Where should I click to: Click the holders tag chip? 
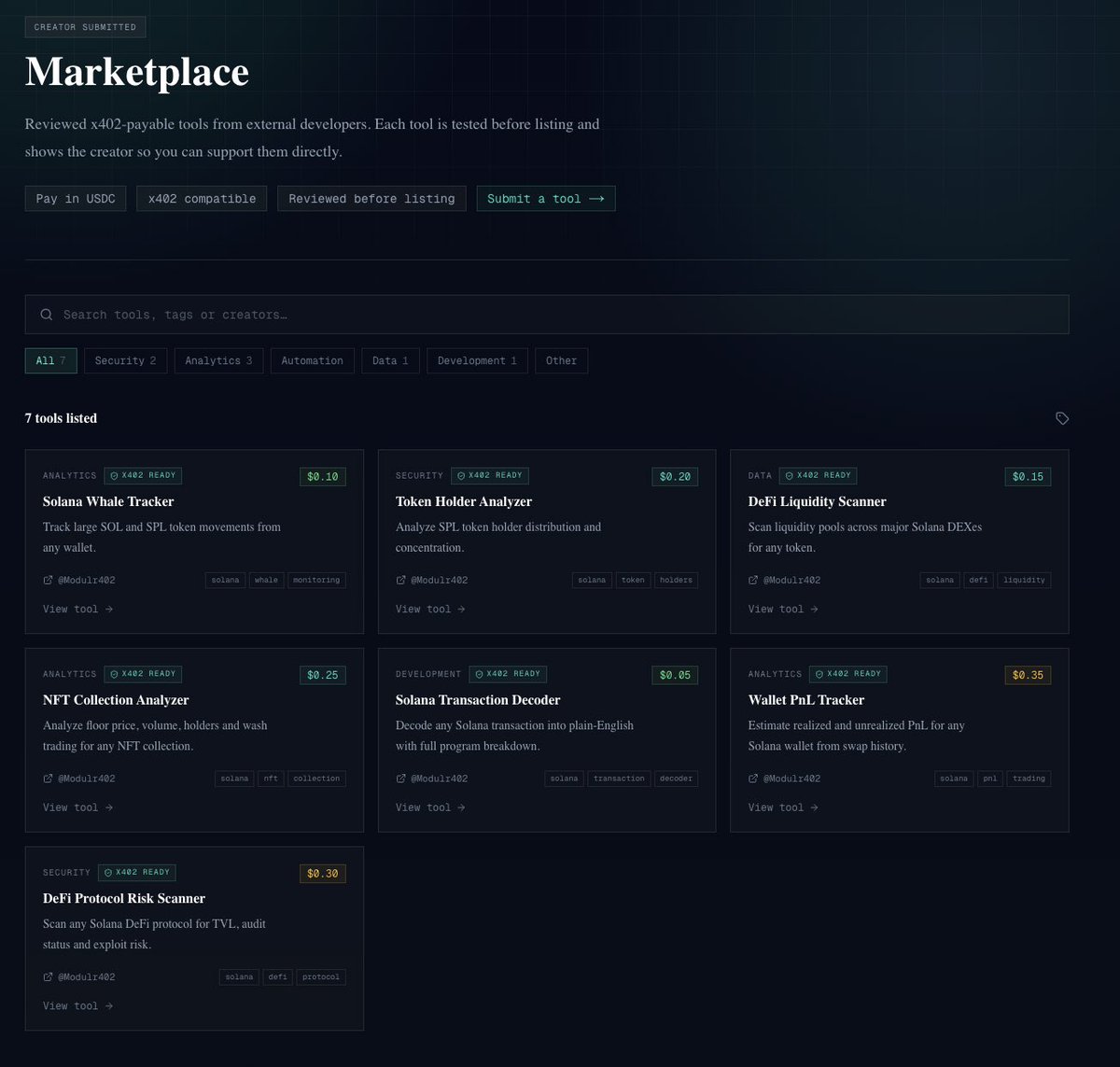[x=676, y=580]
